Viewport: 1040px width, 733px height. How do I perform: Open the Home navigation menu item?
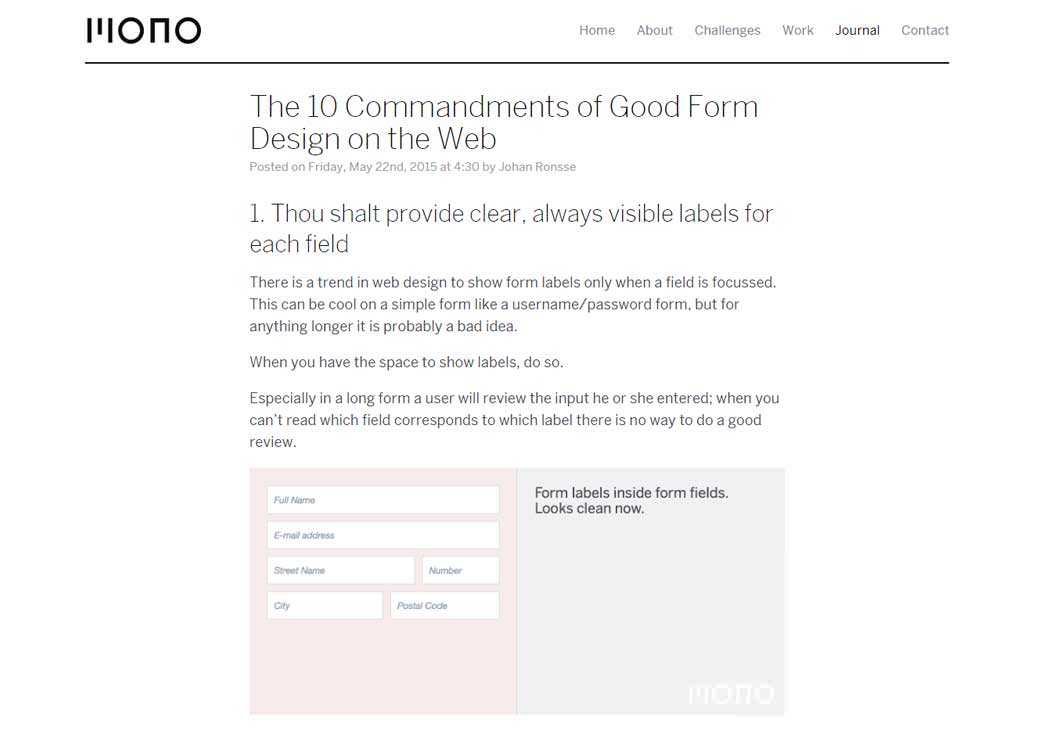[x=597, y=30]
